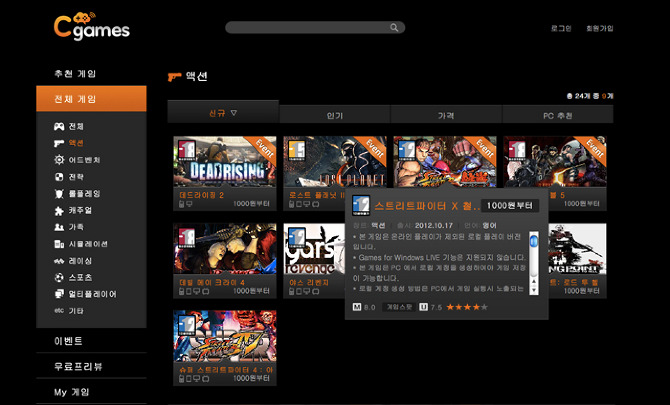Switch to the 신규 sort tab
Image resolution: width=670 pixels, height=405 pixels.
223,112
